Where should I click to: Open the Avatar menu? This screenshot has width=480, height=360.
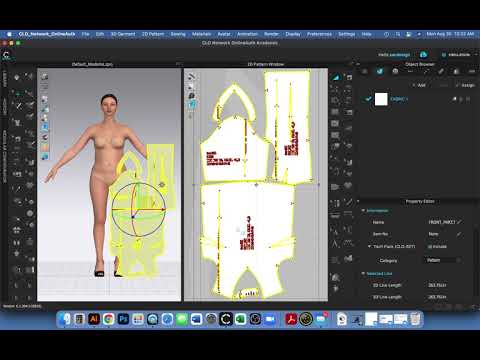pyautogui.click(x=224, y=34)
